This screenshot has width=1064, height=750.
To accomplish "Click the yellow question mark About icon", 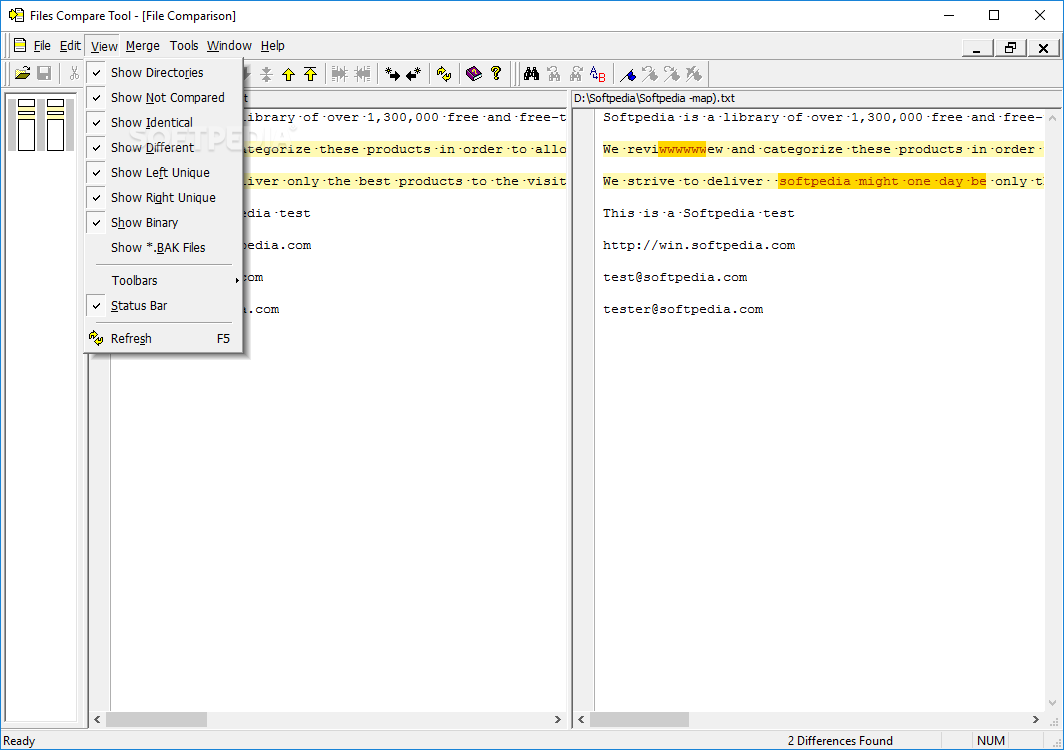I will tap(496, 74).
